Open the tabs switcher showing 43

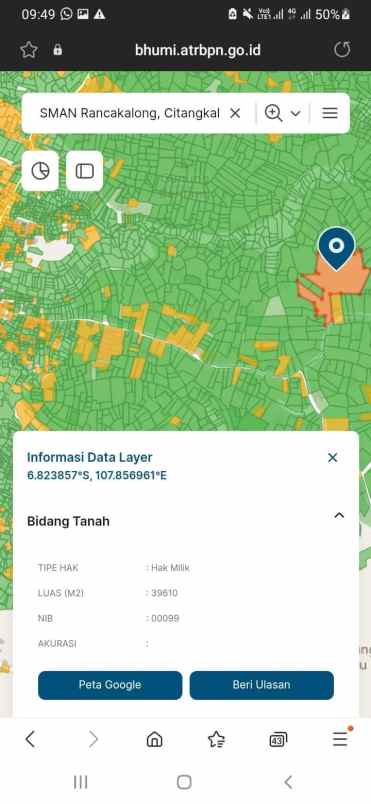click(x=278, y=739)
